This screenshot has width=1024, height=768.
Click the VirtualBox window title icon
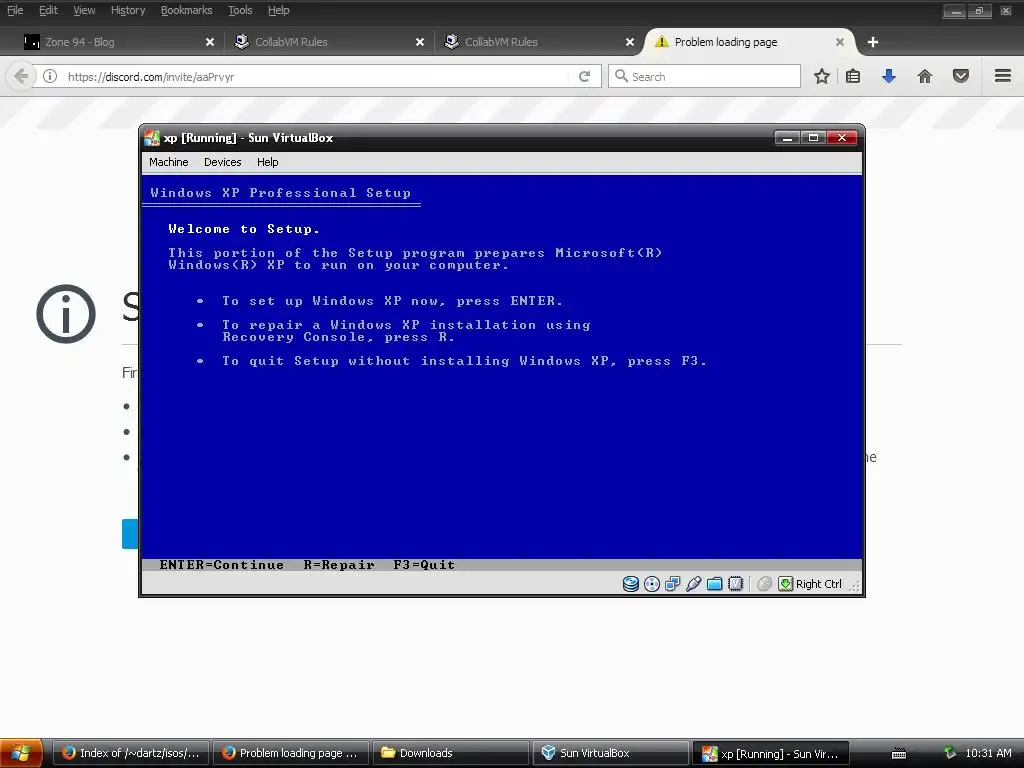click(x=152, y=138)
